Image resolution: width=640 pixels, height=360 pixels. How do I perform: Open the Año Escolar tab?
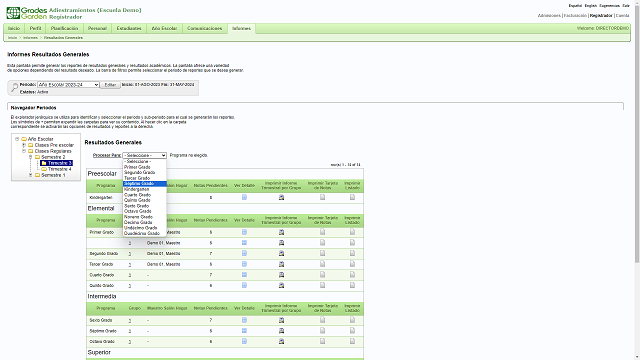pos(164,29)
